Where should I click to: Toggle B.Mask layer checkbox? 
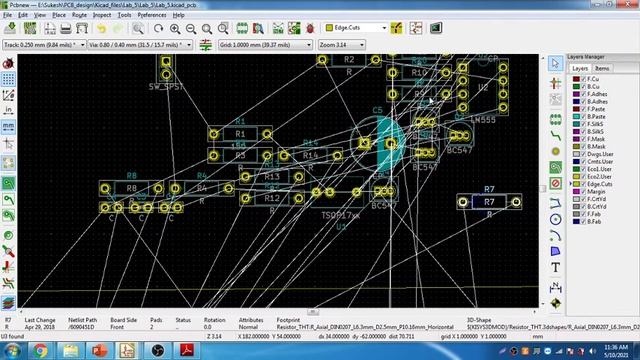tap(583, 147)
